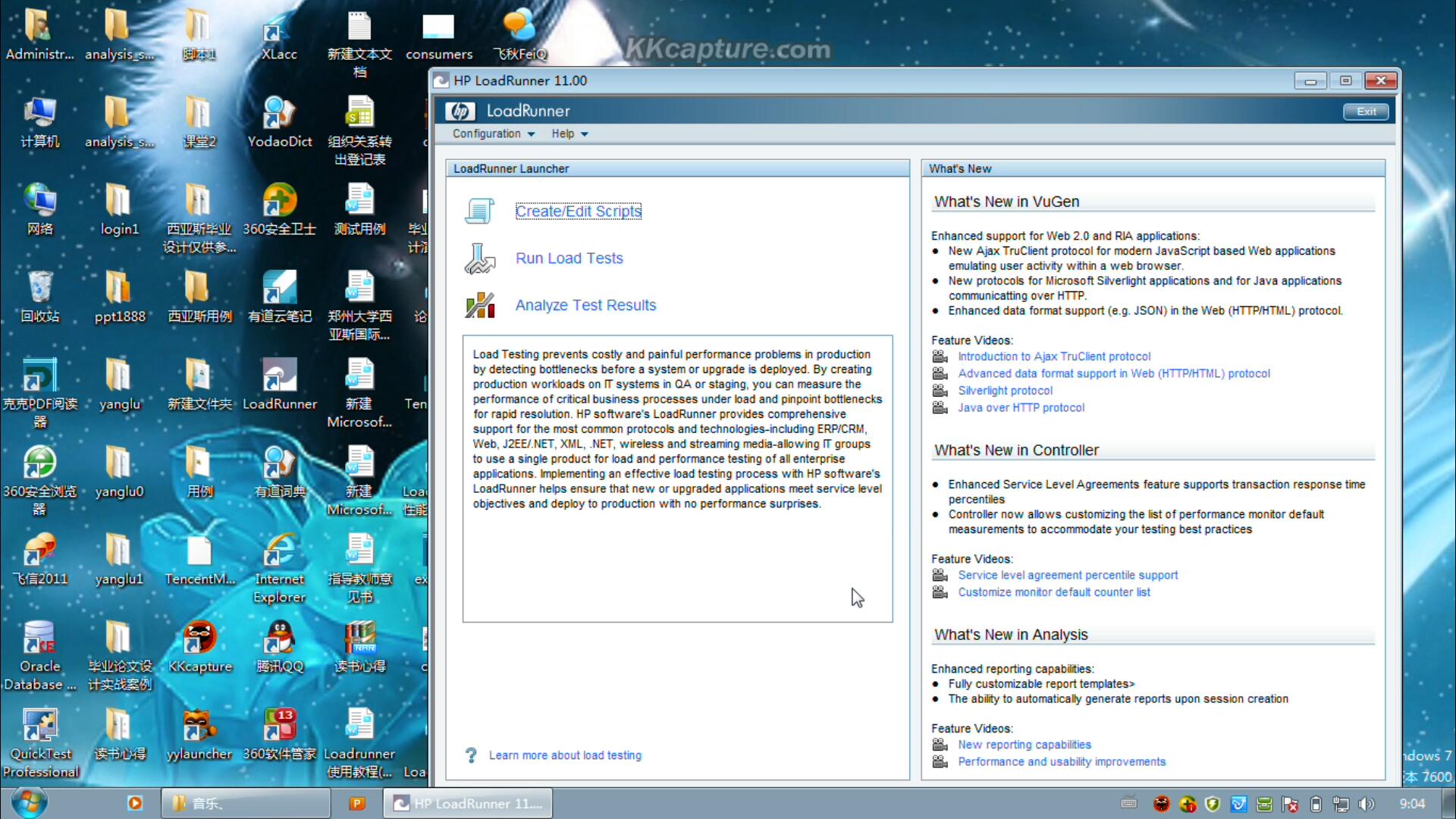Select the KKcapture desktop icon
This screenshot has height=819, width=1456.
point(199,637)
